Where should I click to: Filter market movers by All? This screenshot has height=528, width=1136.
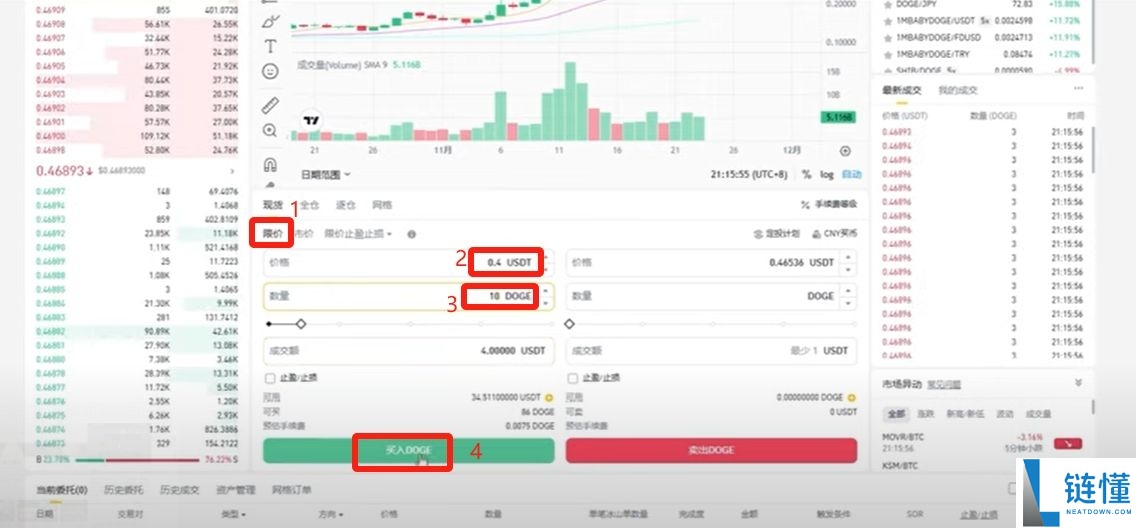896,414
